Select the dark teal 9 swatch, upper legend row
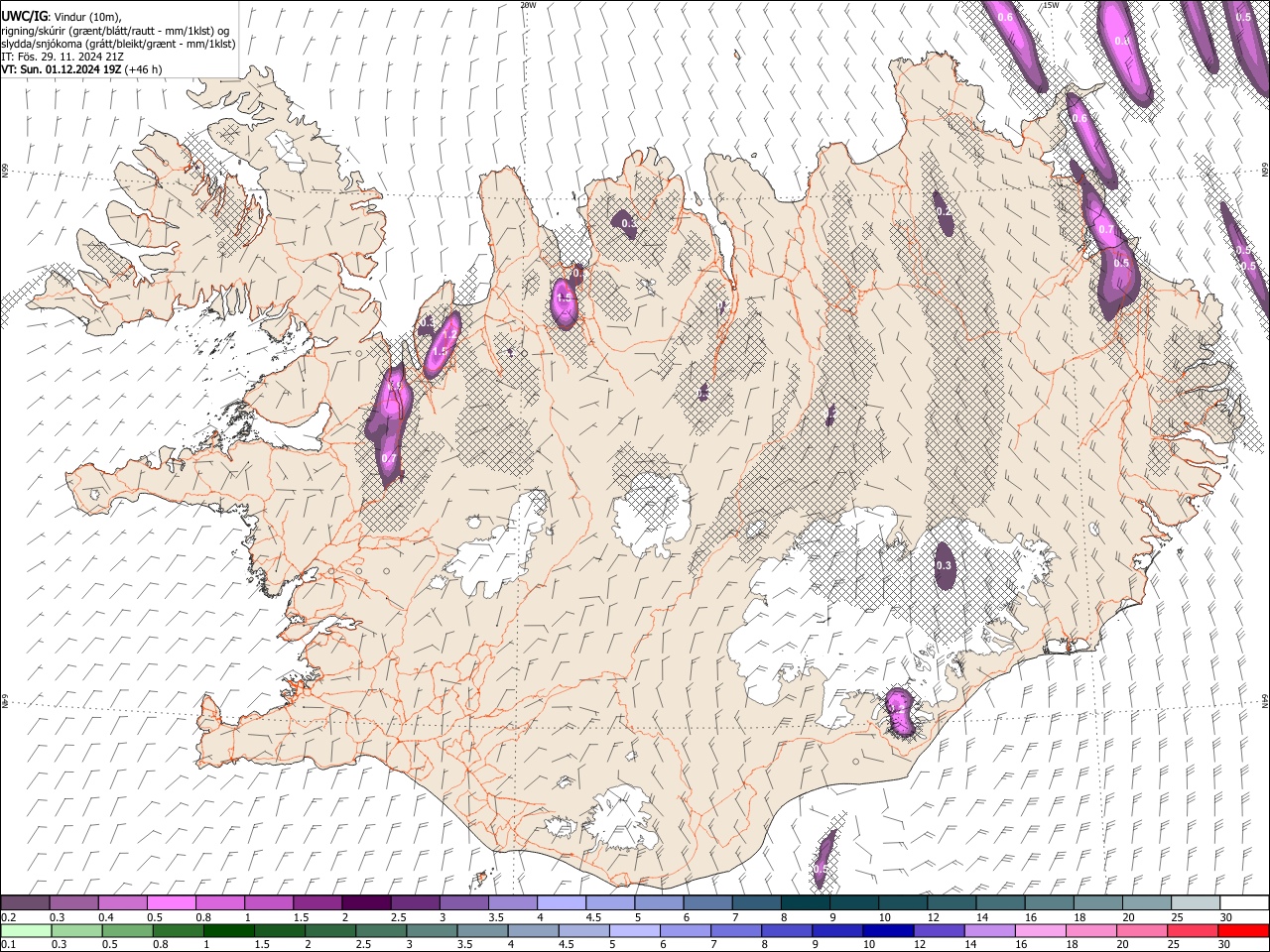This screenshot has width=1270, height=952. (853, 902)
